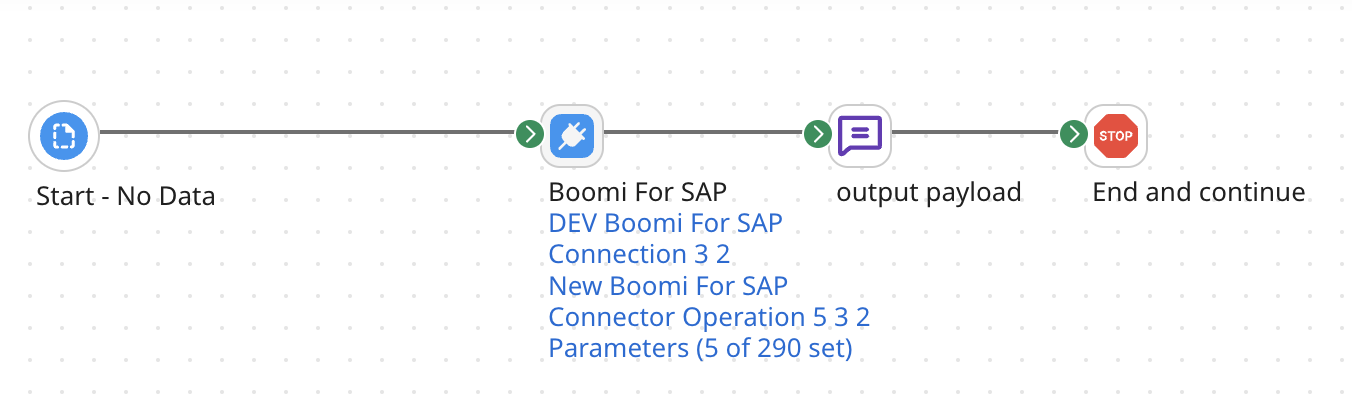Click the "End and continue" label
The image size is (1352, 404).
click(1198, 192)
